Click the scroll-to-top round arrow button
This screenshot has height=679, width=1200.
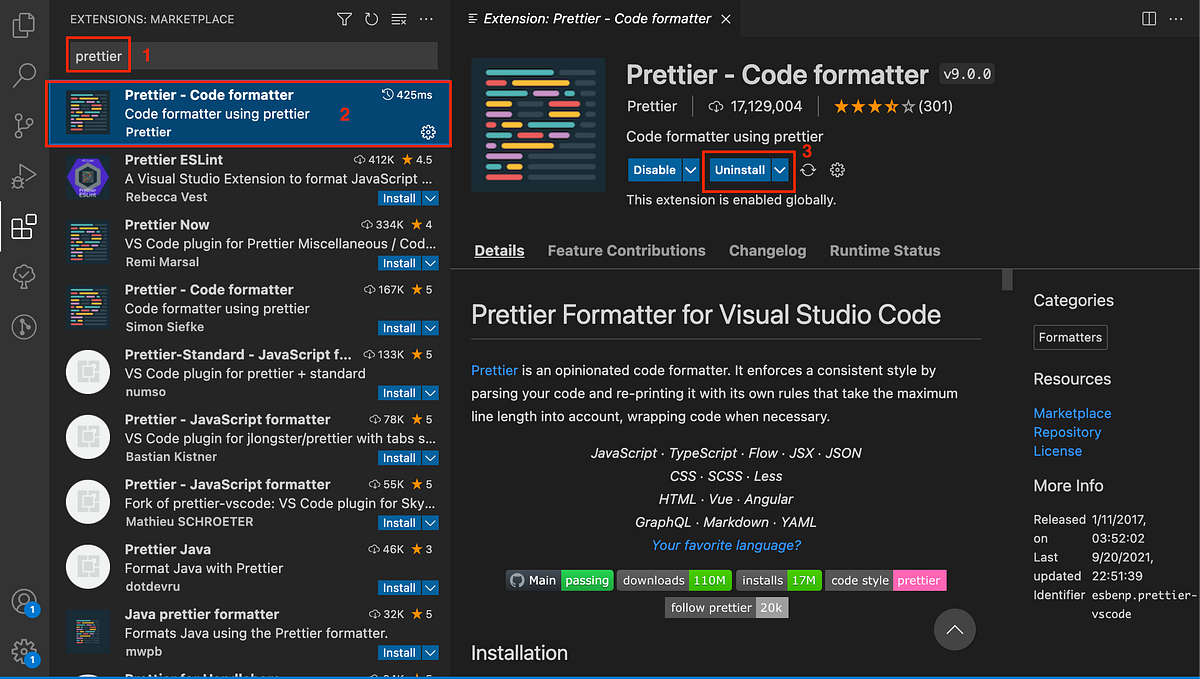(955, 629)
